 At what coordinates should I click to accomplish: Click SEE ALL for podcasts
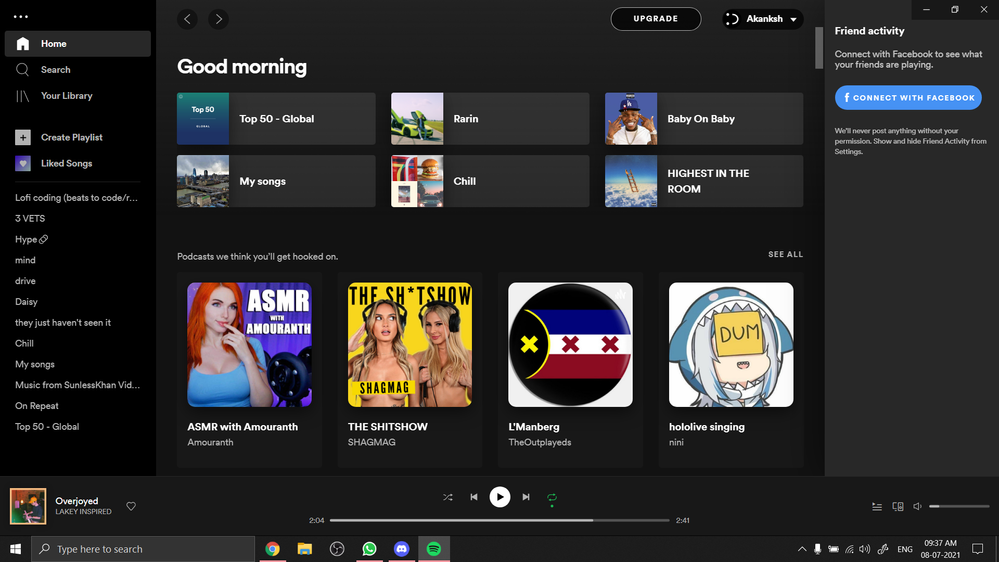[785, 254]
